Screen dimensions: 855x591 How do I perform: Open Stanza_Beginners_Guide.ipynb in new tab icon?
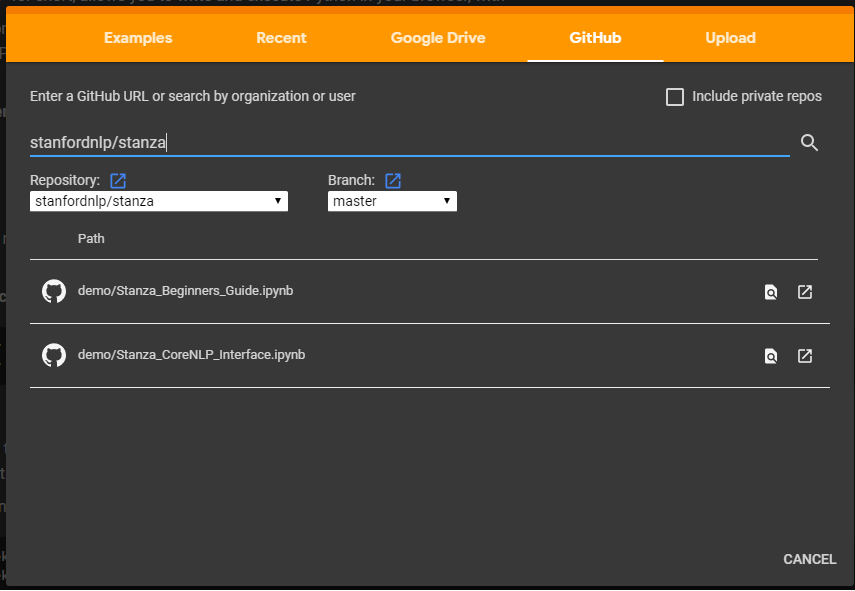click(x=805, y=292)
